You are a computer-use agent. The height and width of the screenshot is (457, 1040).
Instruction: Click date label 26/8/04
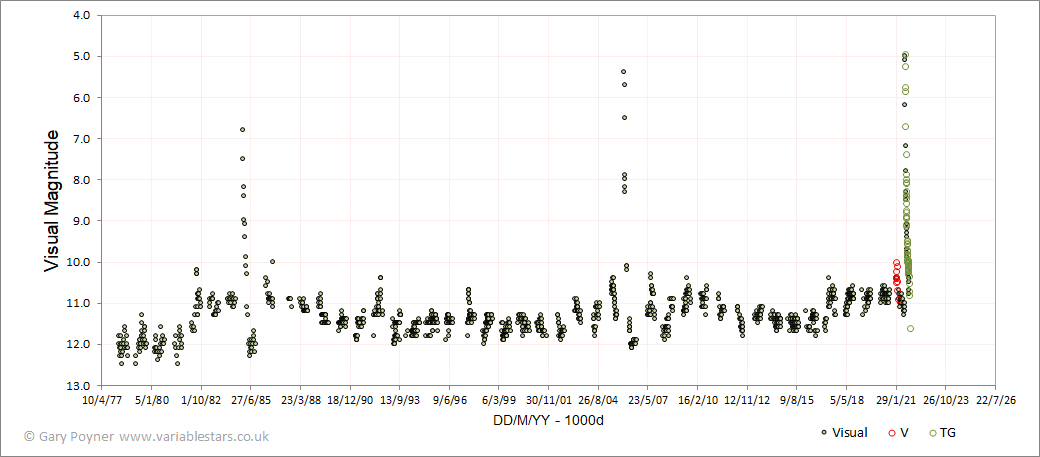[x=598, y=401]
